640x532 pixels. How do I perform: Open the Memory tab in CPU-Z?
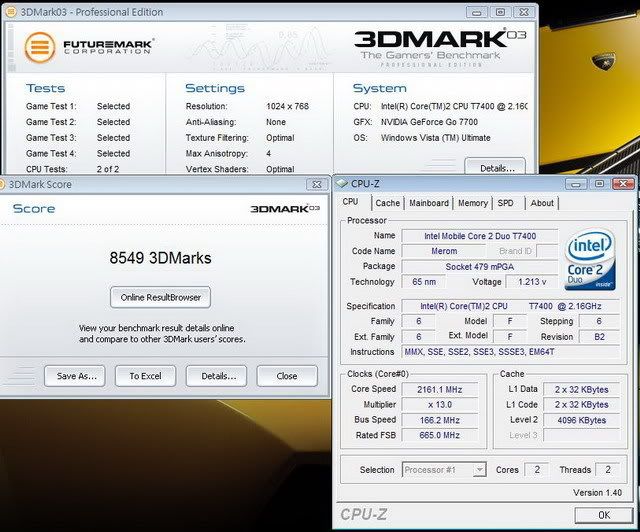[x=473, y=203]
